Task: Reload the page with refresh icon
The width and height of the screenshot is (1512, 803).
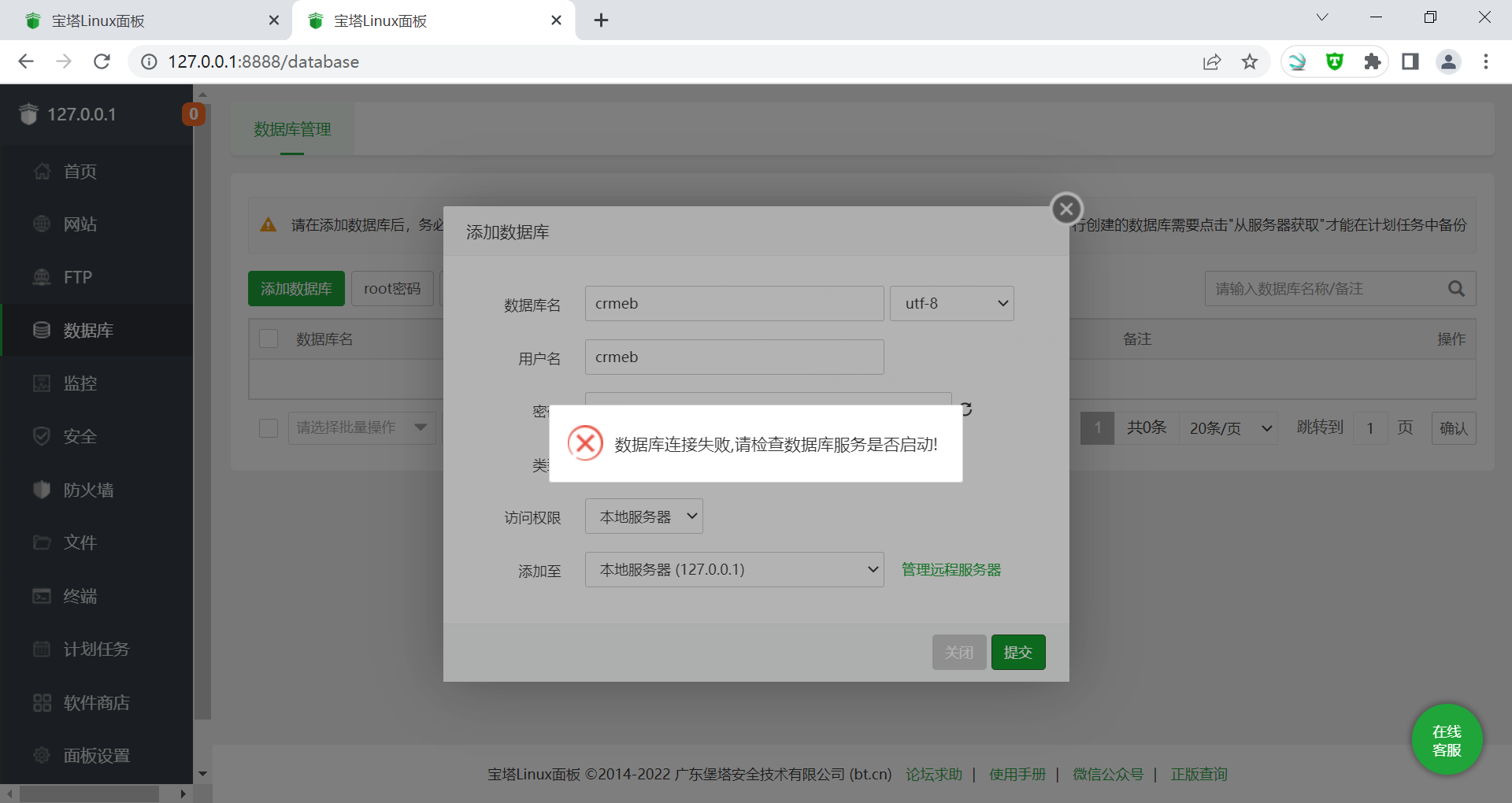Action: [102, 61]
